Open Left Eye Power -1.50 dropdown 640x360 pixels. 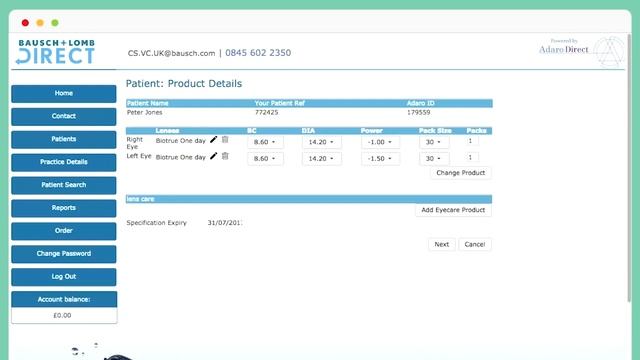pos(380,158)
